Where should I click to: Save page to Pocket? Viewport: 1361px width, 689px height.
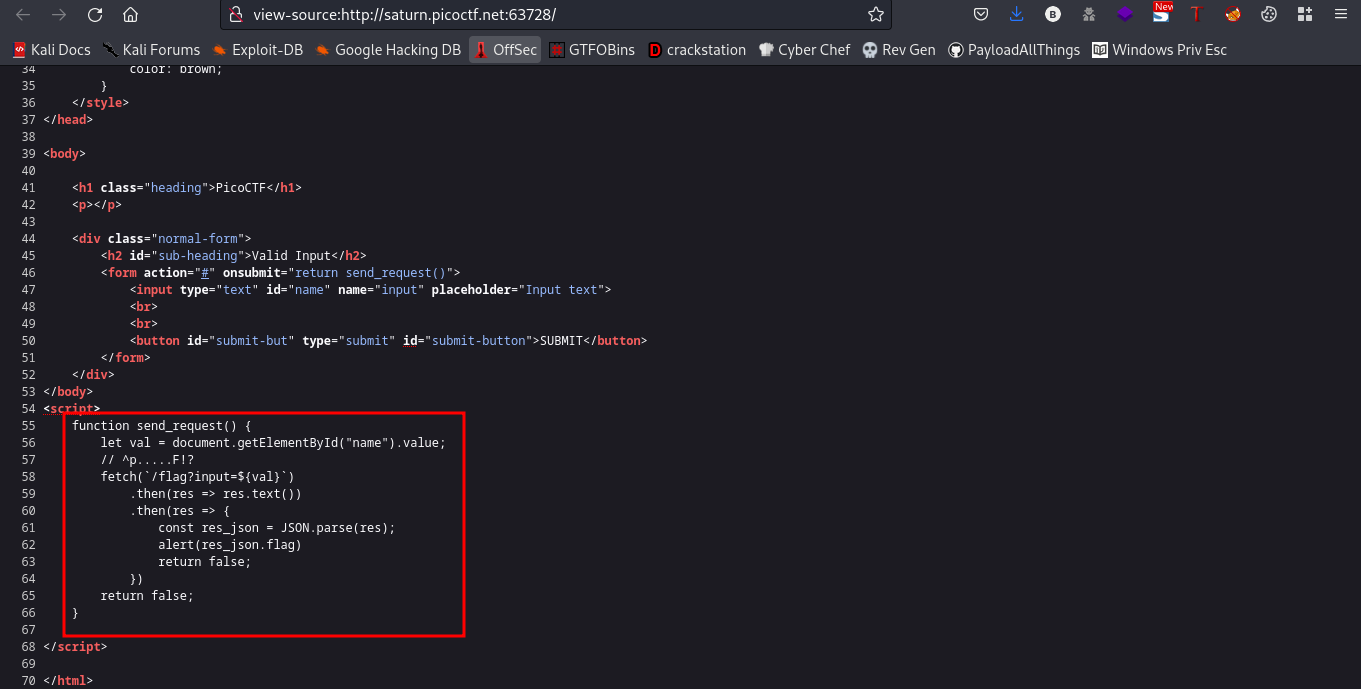point(981,14)
